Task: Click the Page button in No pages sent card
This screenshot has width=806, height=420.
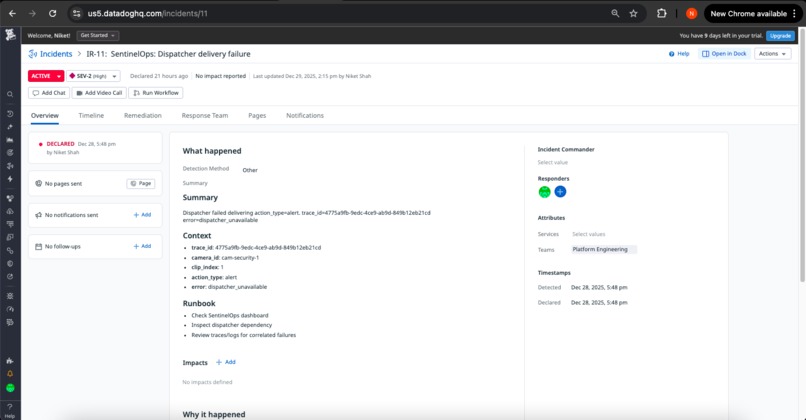Action: [141, 184]
